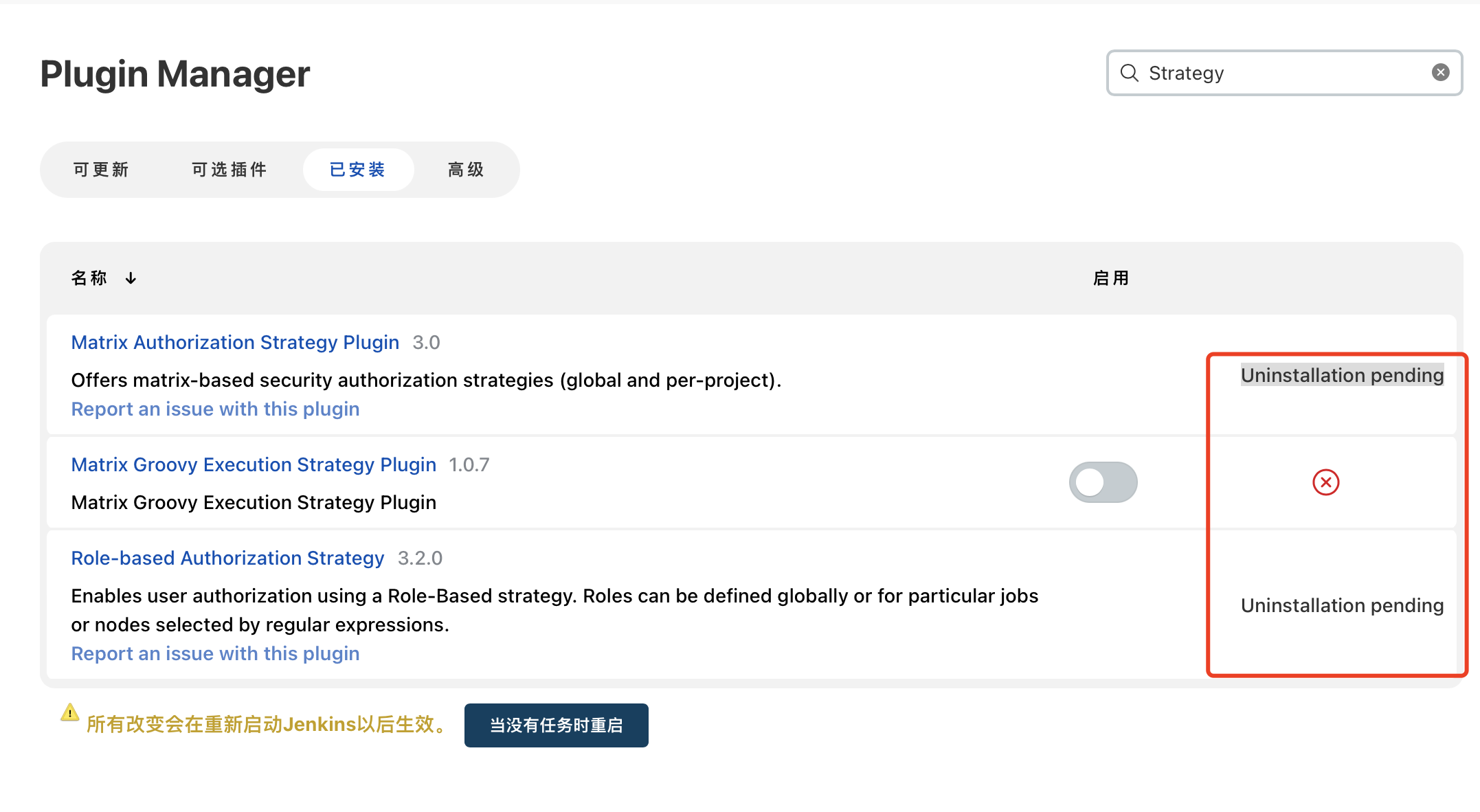The height and width of the screenshot is (812, 1480).
Task: Open the 可选插件 tab
Action: click(229, 170)
